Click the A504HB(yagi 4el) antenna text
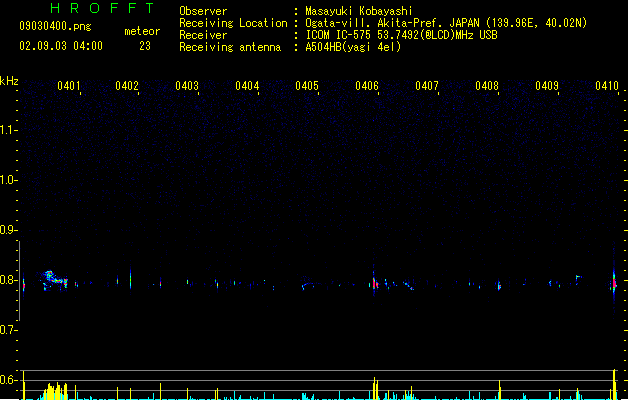 click(x=353, y=47)
